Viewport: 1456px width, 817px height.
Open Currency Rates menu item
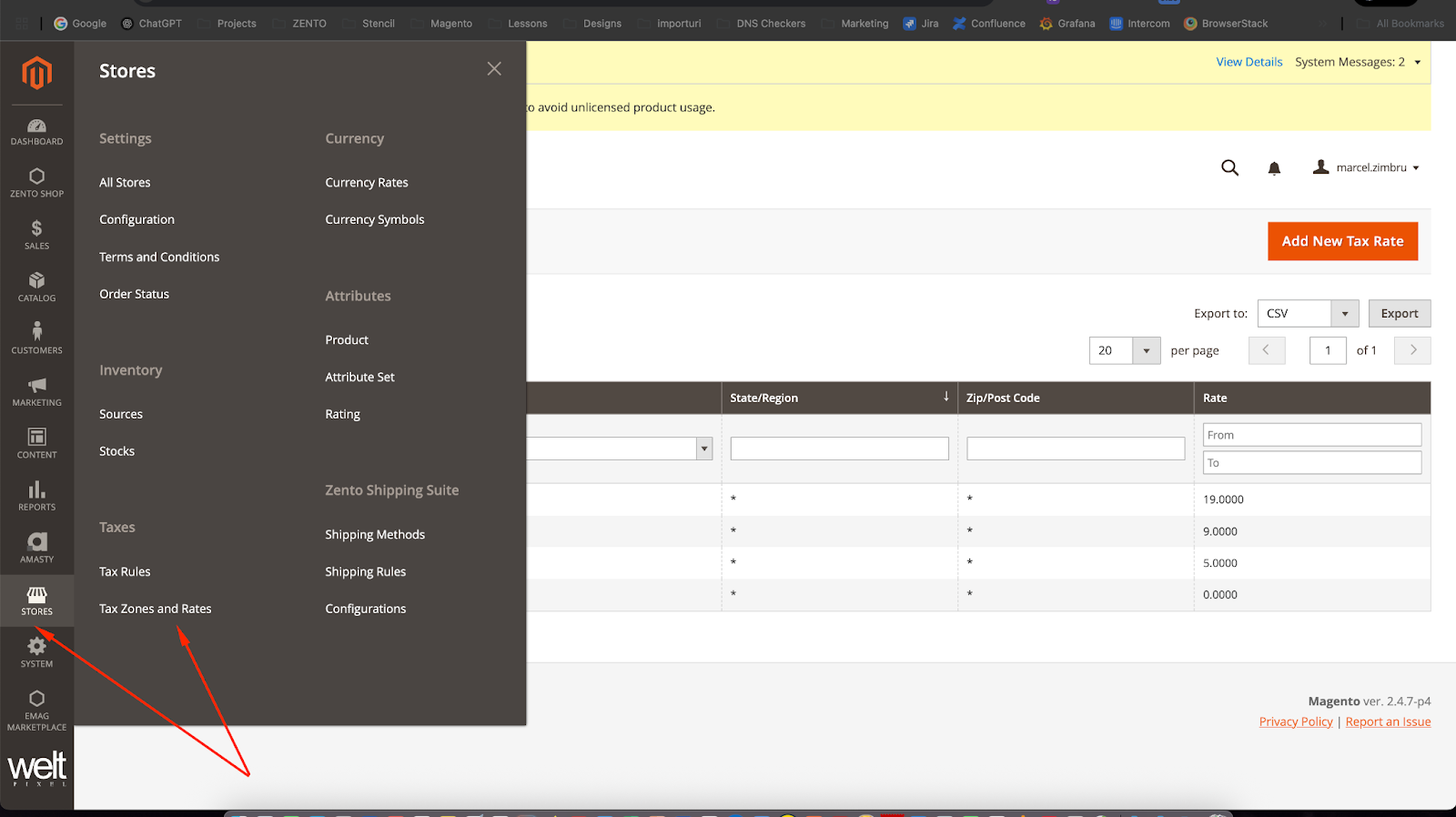coord(367,182)
